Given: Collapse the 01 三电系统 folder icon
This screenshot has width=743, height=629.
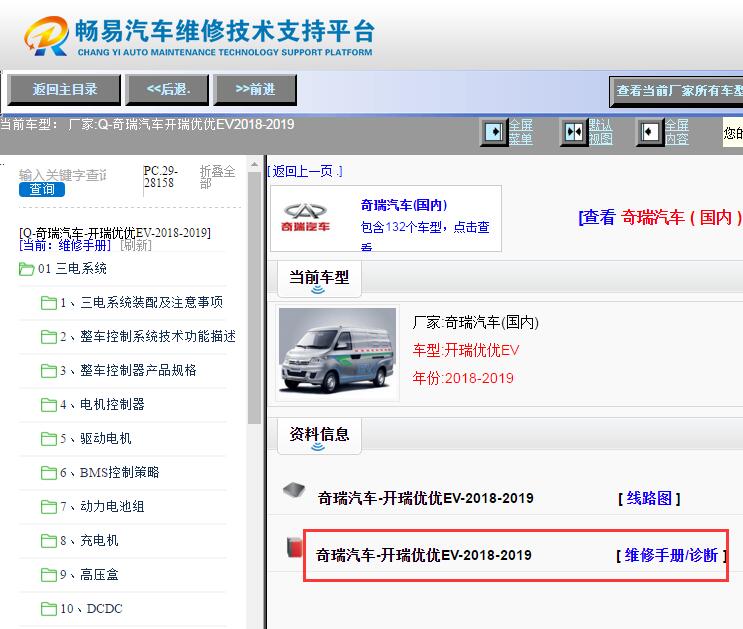Looking at the screenshot, I should point(26,269).
